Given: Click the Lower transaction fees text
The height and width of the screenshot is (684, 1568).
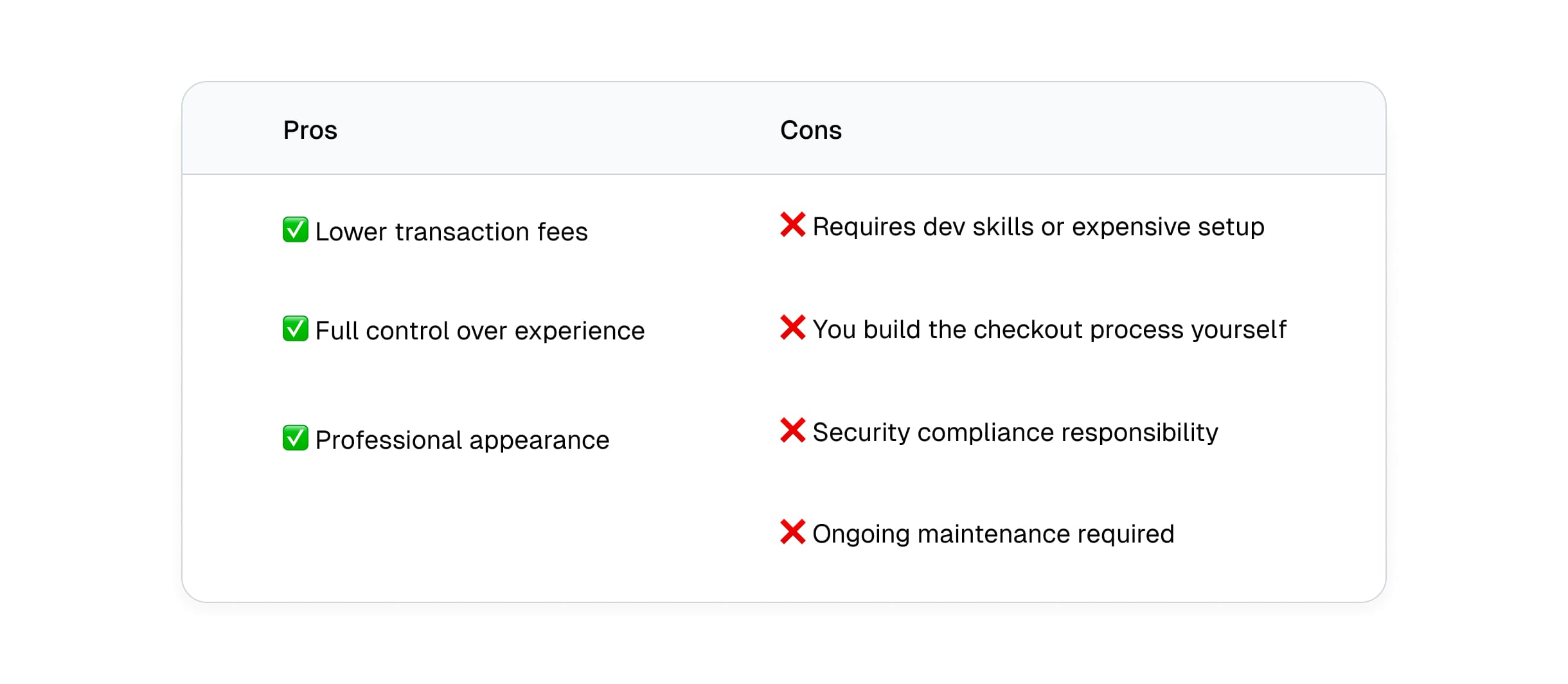Looking at the screenshot, I should 452,231.
